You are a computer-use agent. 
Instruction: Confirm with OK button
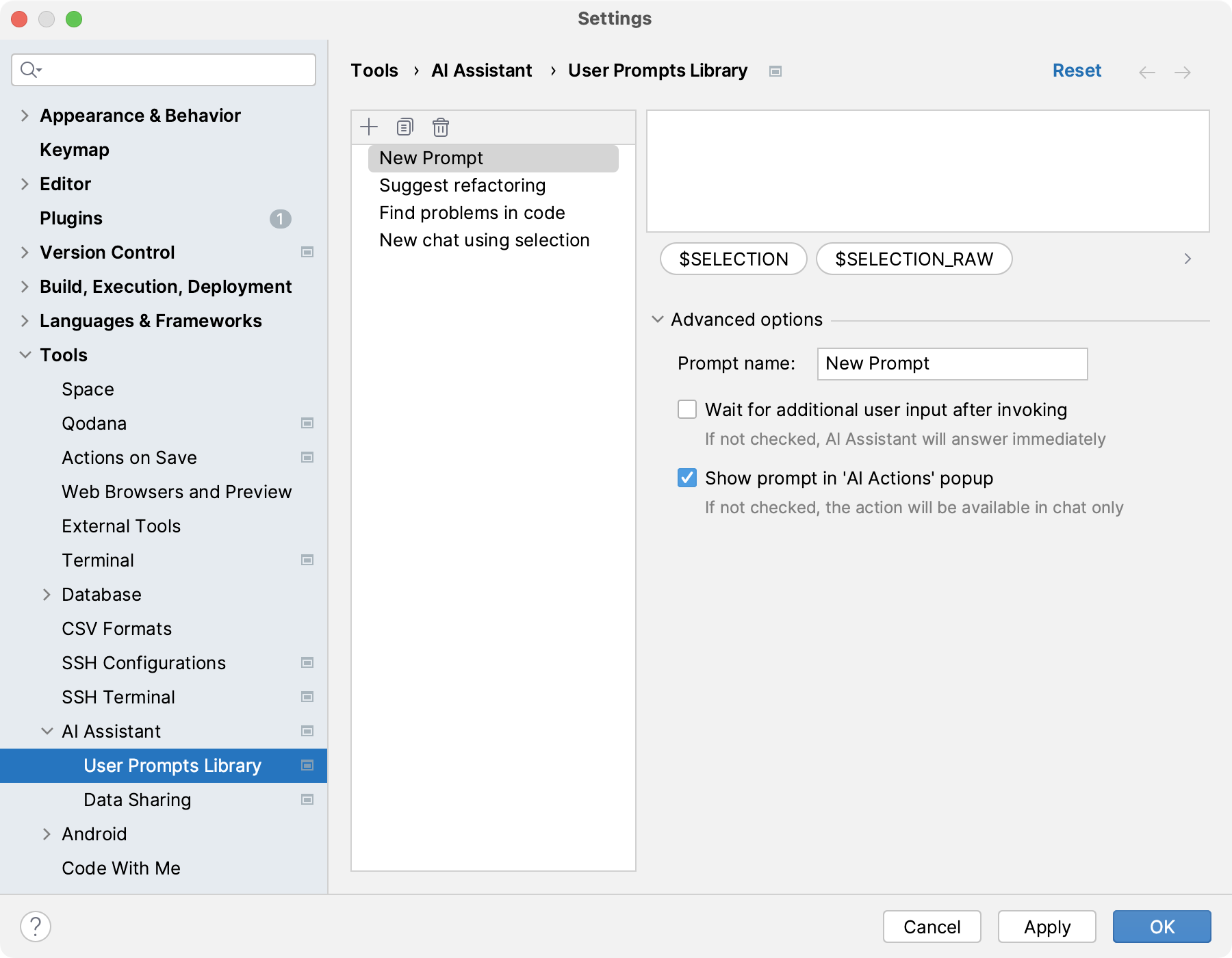coord(1162,927)
